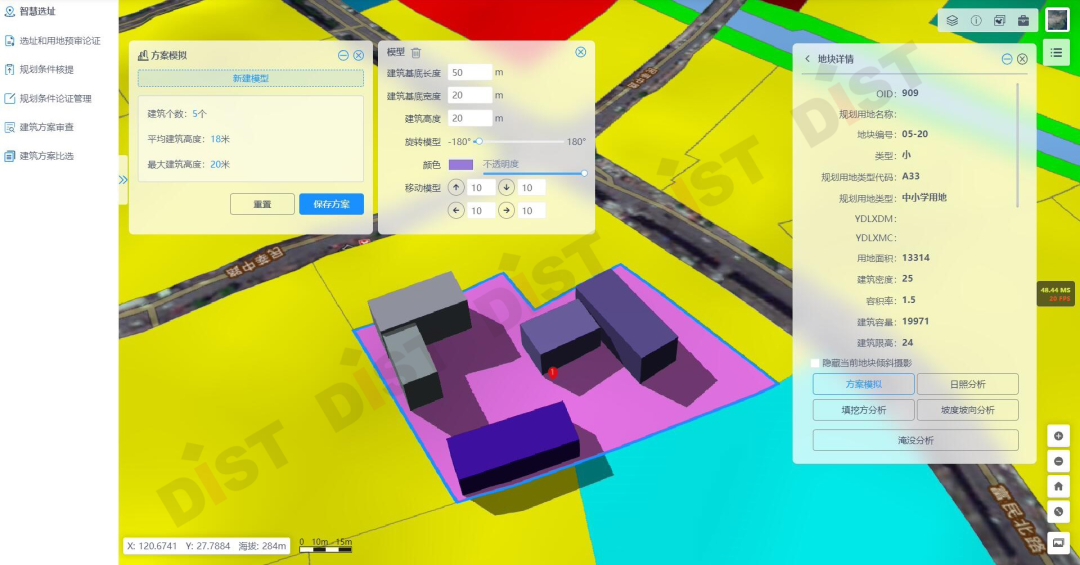Reset map view with the home icon
This screenshot has height=565, width=1080.
pos(1059,485)
